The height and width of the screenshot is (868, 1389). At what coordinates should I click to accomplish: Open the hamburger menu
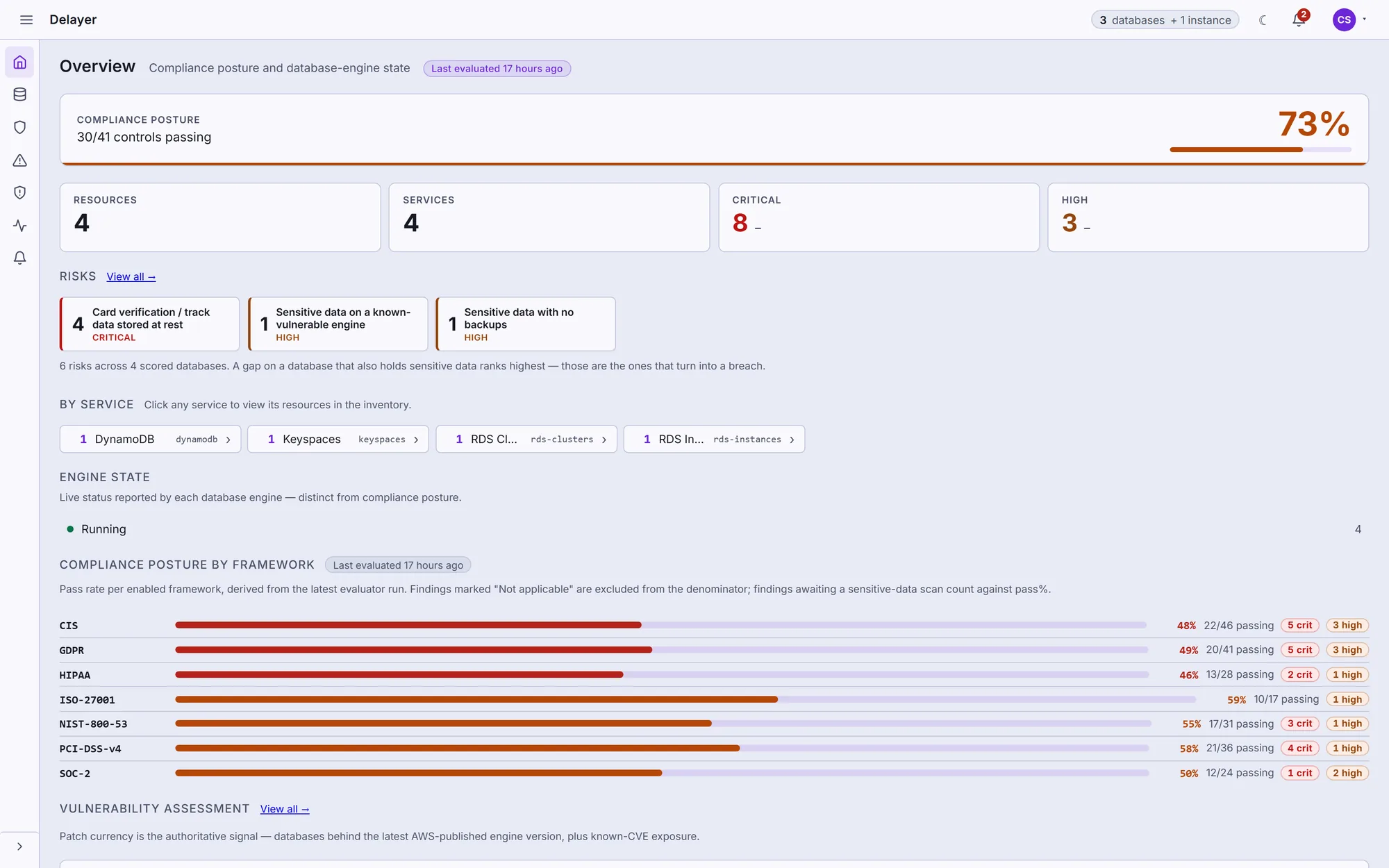(26, 19)
